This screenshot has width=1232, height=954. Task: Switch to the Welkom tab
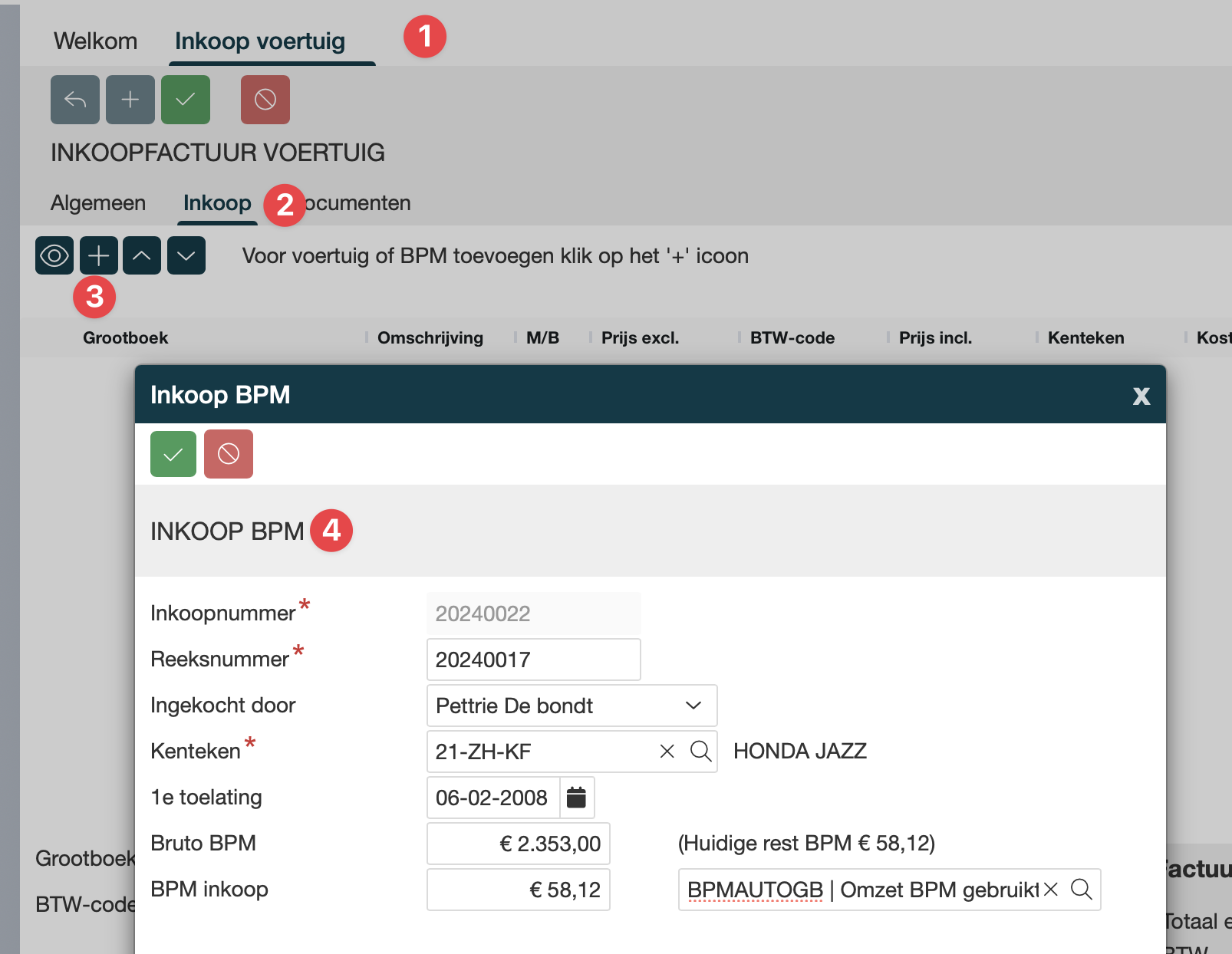coord(96,41)
